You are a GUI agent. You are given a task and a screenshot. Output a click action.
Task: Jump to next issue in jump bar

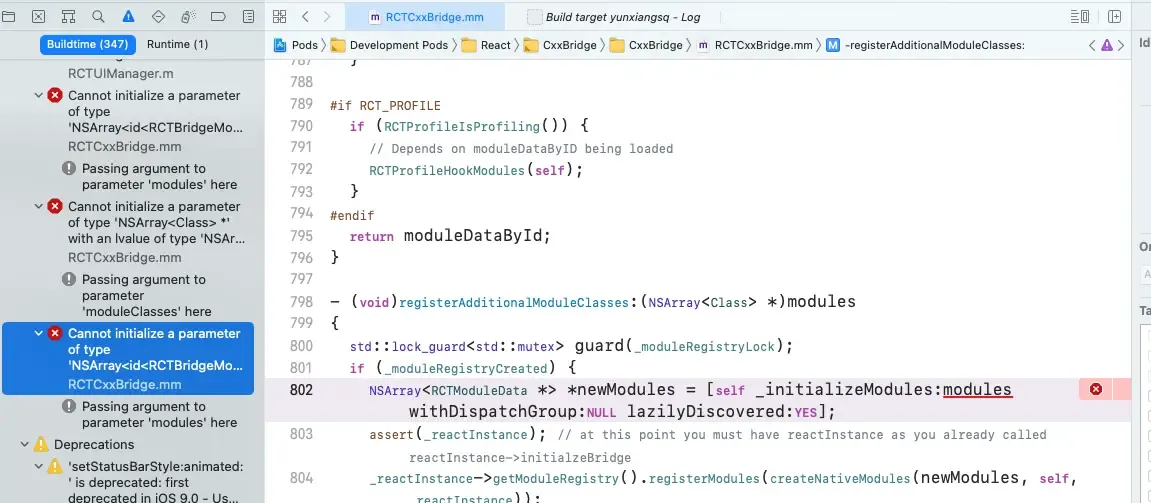1121,45
